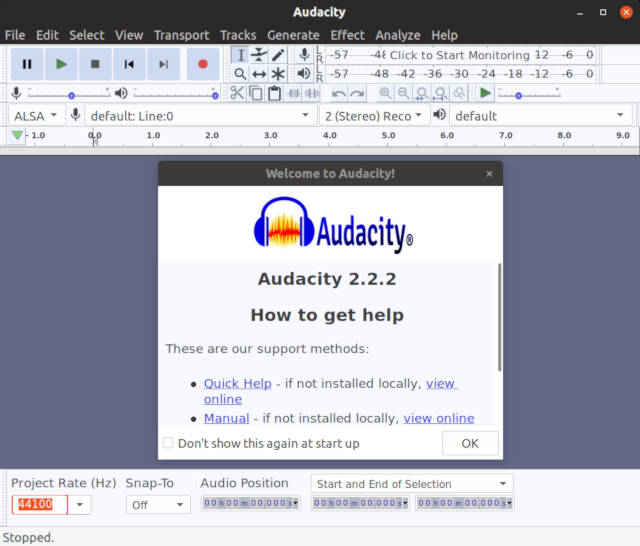Screen dimensions: 640x546
Task: Open the ALSA audio host dropdown
Action: (x=36, y=116)
